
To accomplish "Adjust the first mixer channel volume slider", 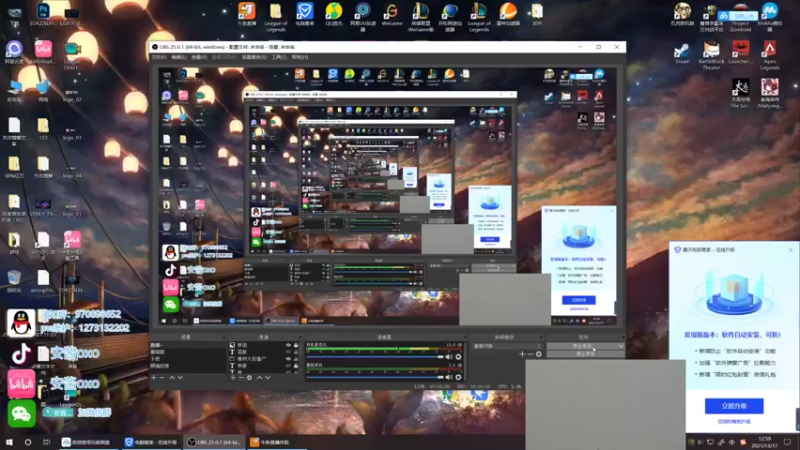I will pos(374,357).
